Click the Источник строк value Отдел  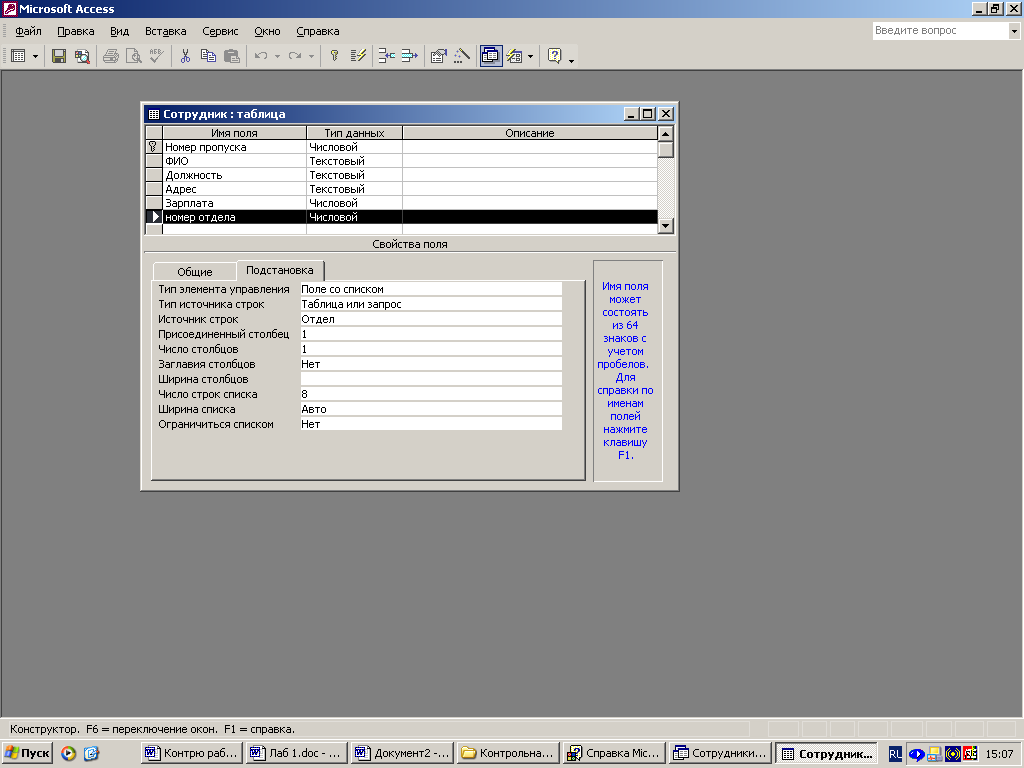click(430, 319)
